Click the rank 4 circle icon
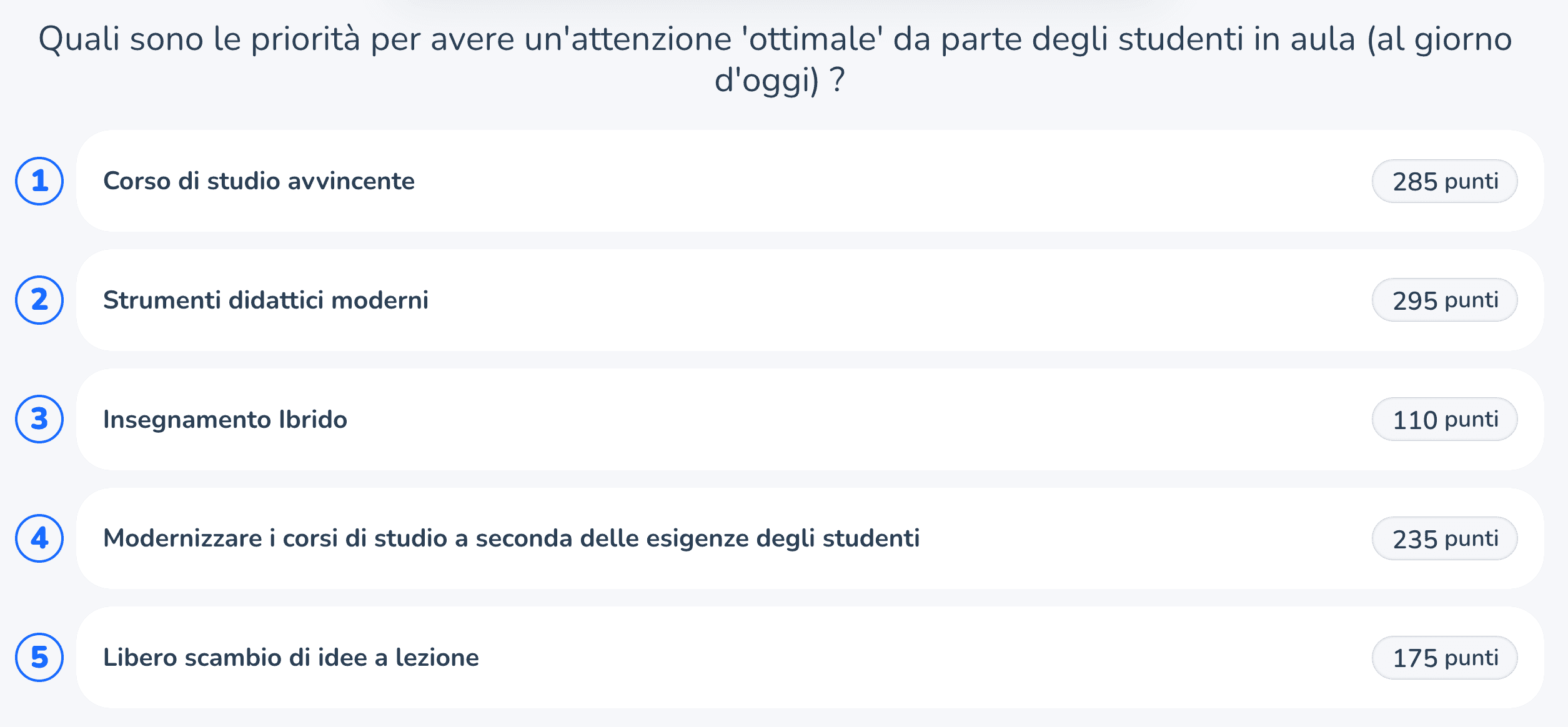 pos(39,538)
